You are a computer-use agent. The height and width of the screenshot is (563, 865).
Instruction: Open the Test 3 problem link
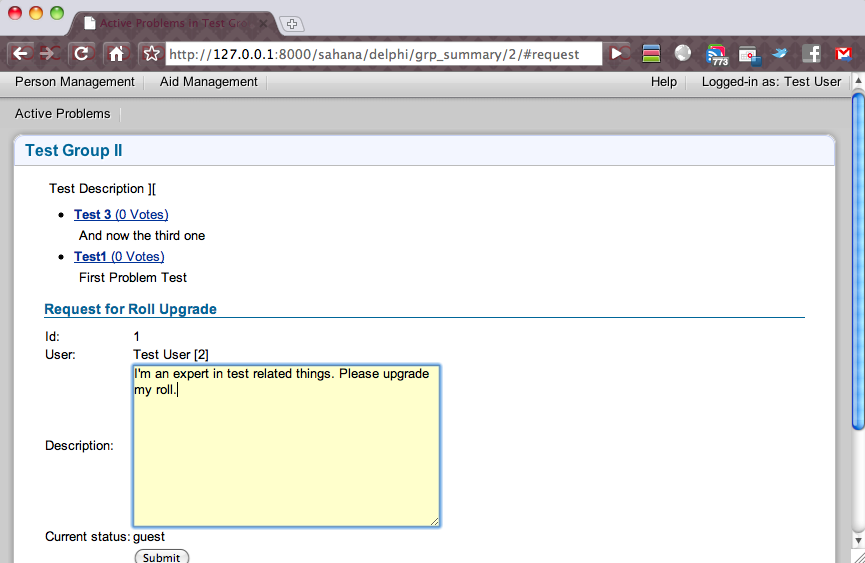click(x=93, y=215)
